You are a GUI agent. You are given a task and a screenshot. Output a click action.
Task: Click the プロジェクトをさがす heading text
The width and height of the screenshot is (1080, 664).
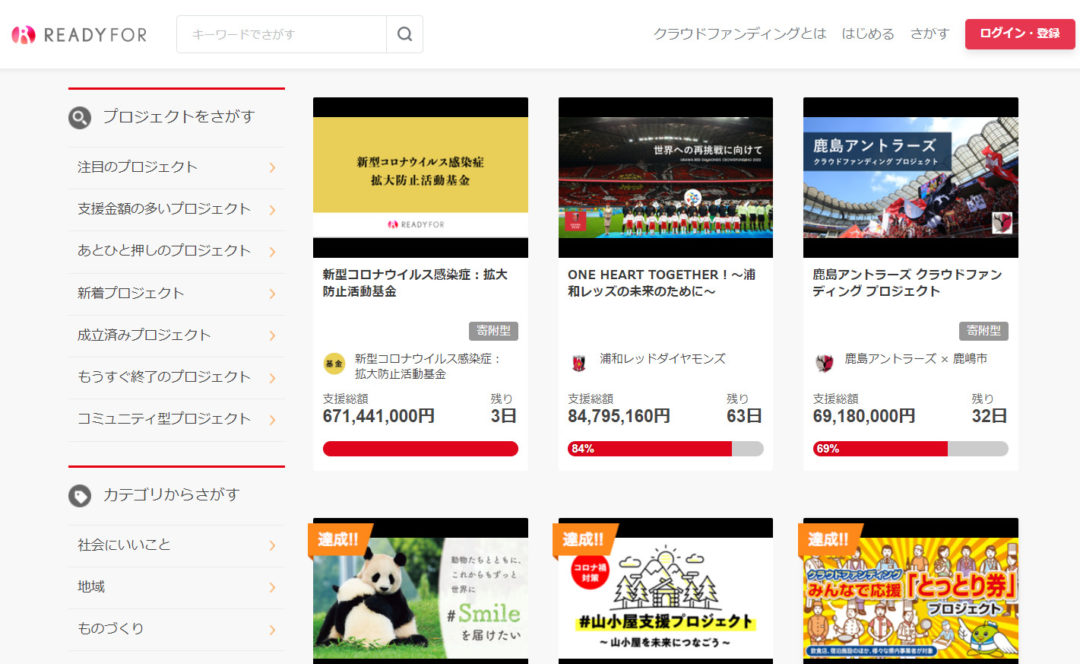tap(179, 117)
